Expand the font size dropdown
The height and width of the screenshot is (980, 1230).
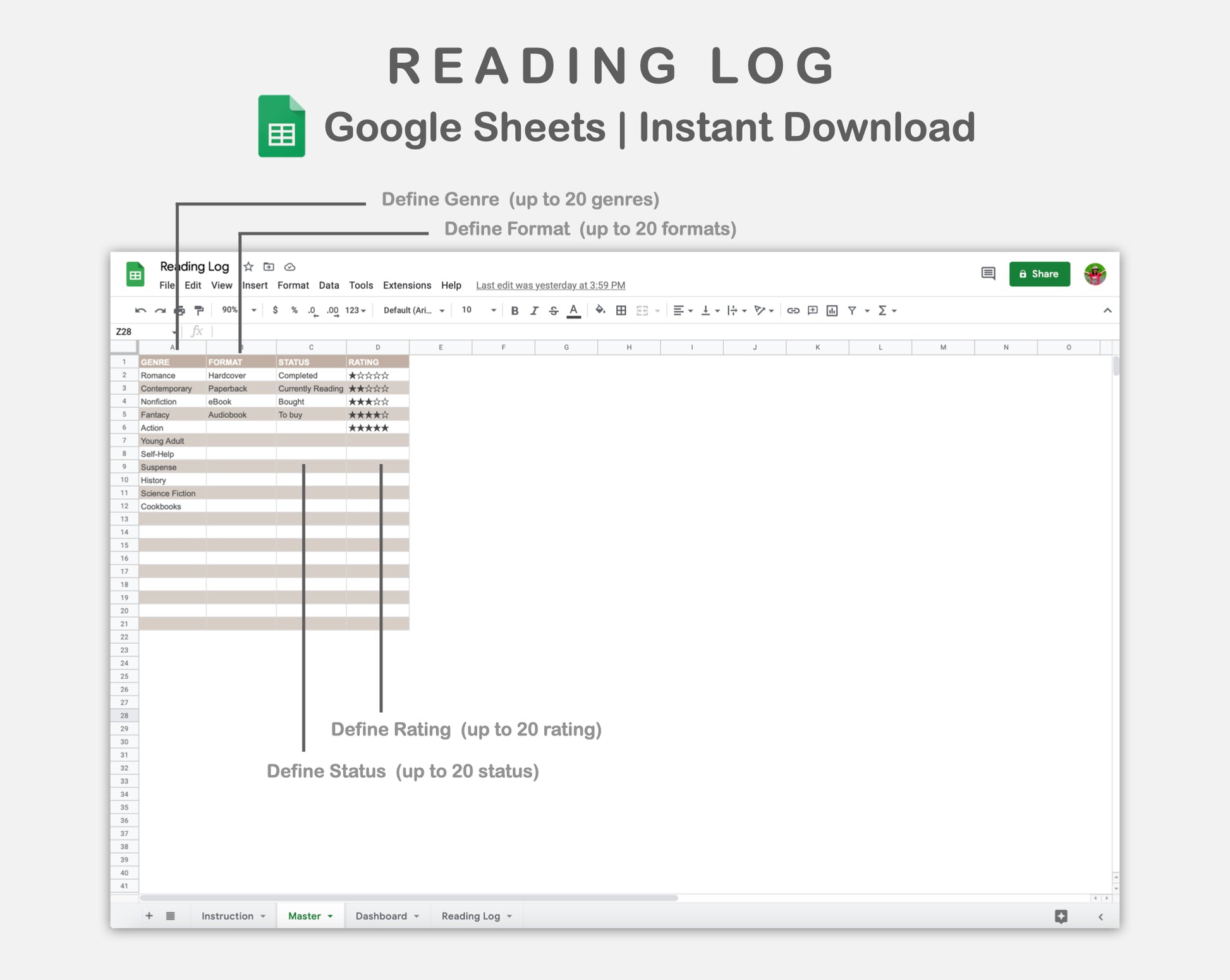(493, 310)
